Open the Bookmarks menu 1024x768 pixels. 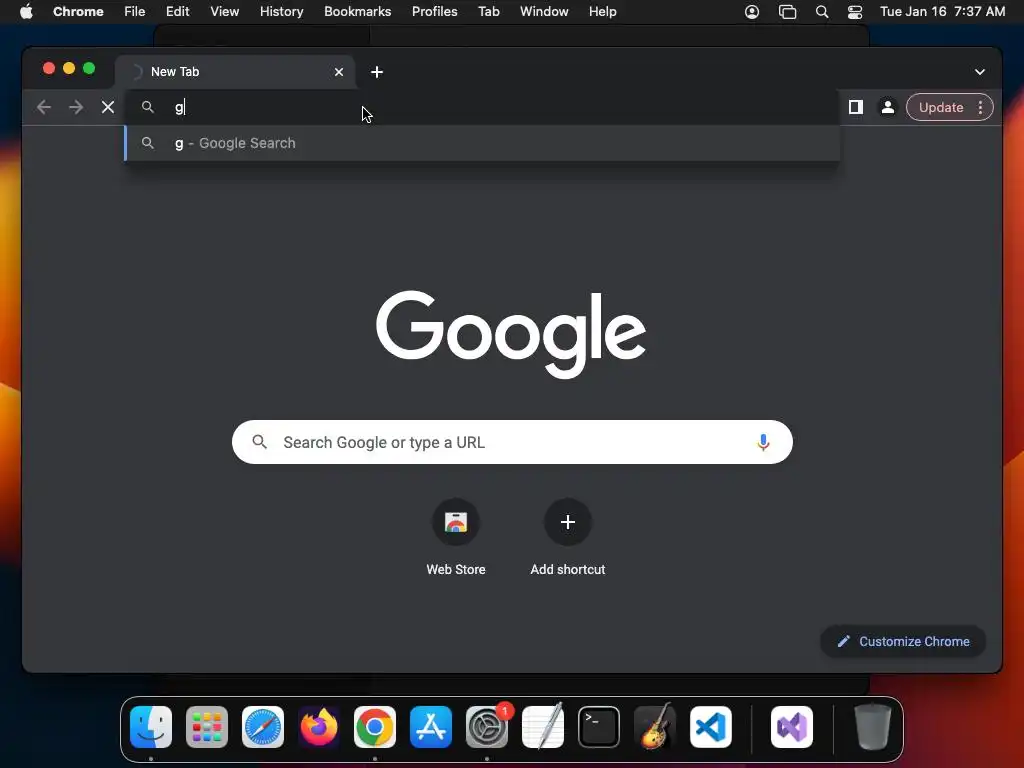pos(357,12)
